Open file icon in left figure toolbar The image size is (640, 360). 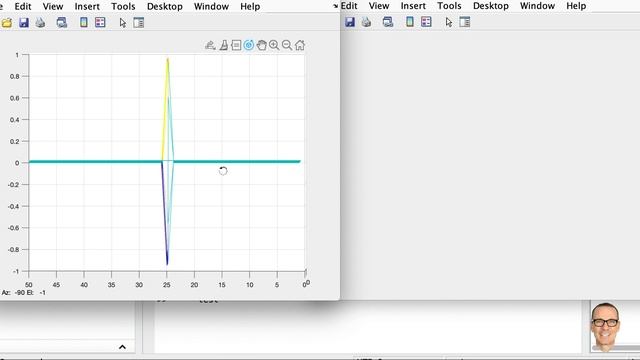coord(7,23)
